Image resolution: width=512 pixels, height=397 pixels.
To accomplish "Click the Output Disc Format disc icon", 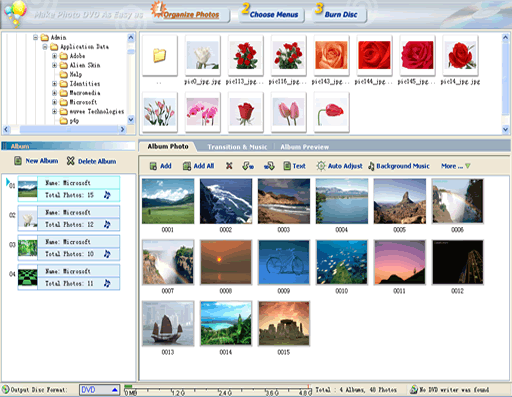I will pyautogui.click(x=6, y=389).
